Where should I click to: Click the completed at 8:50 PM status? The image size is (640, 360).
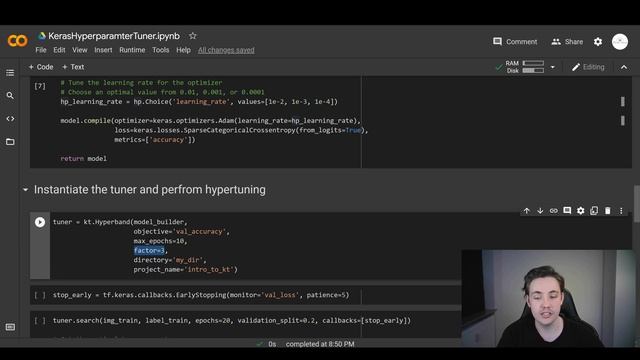(x=320, y=344)
